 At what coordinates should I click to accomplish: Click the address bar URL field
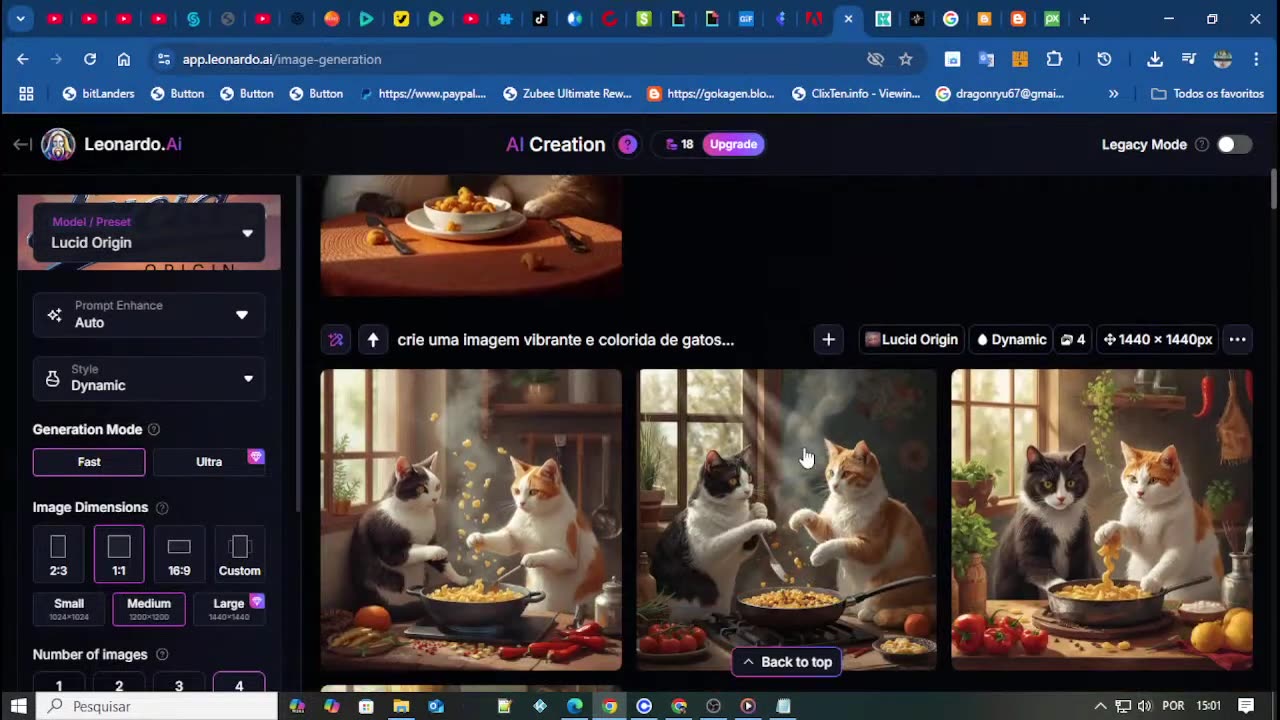pyautogui.click(x=510, y=59)
